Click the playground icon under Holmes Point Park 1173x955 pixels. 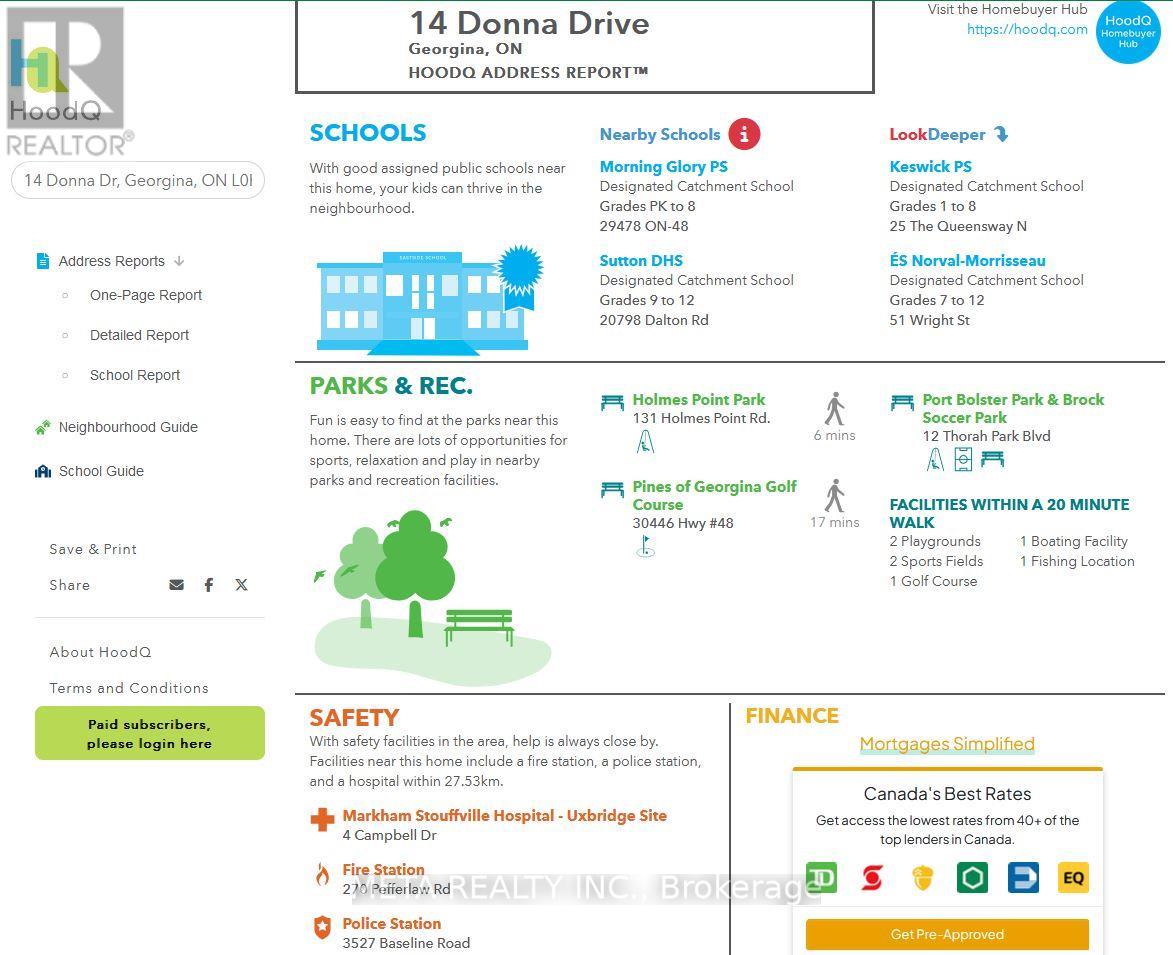click(646, 442)
